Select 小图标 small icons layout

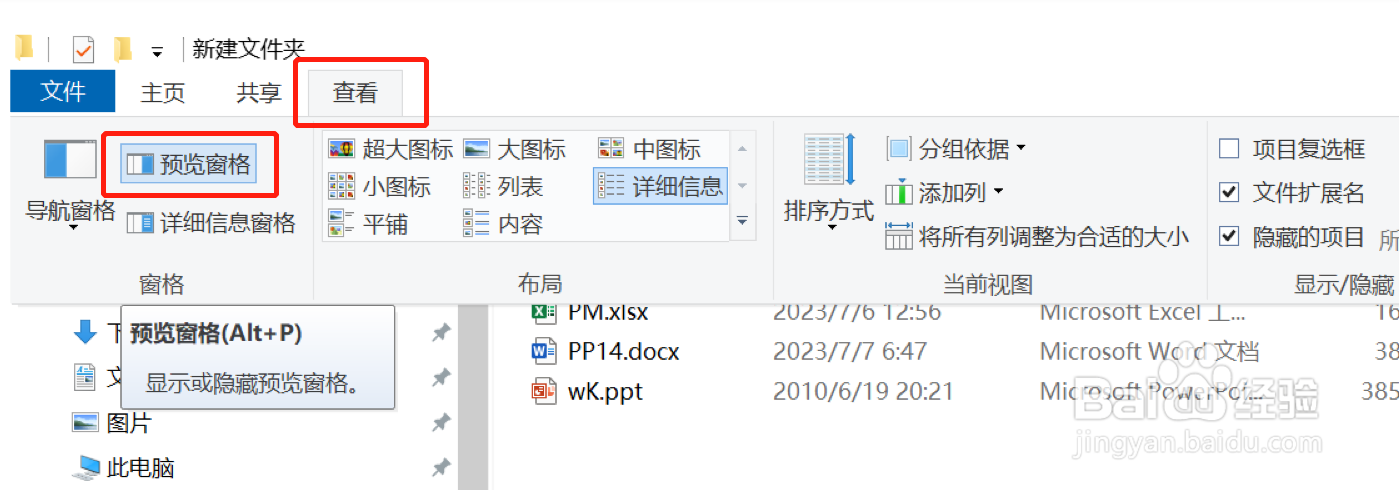(x=380, y=186)
